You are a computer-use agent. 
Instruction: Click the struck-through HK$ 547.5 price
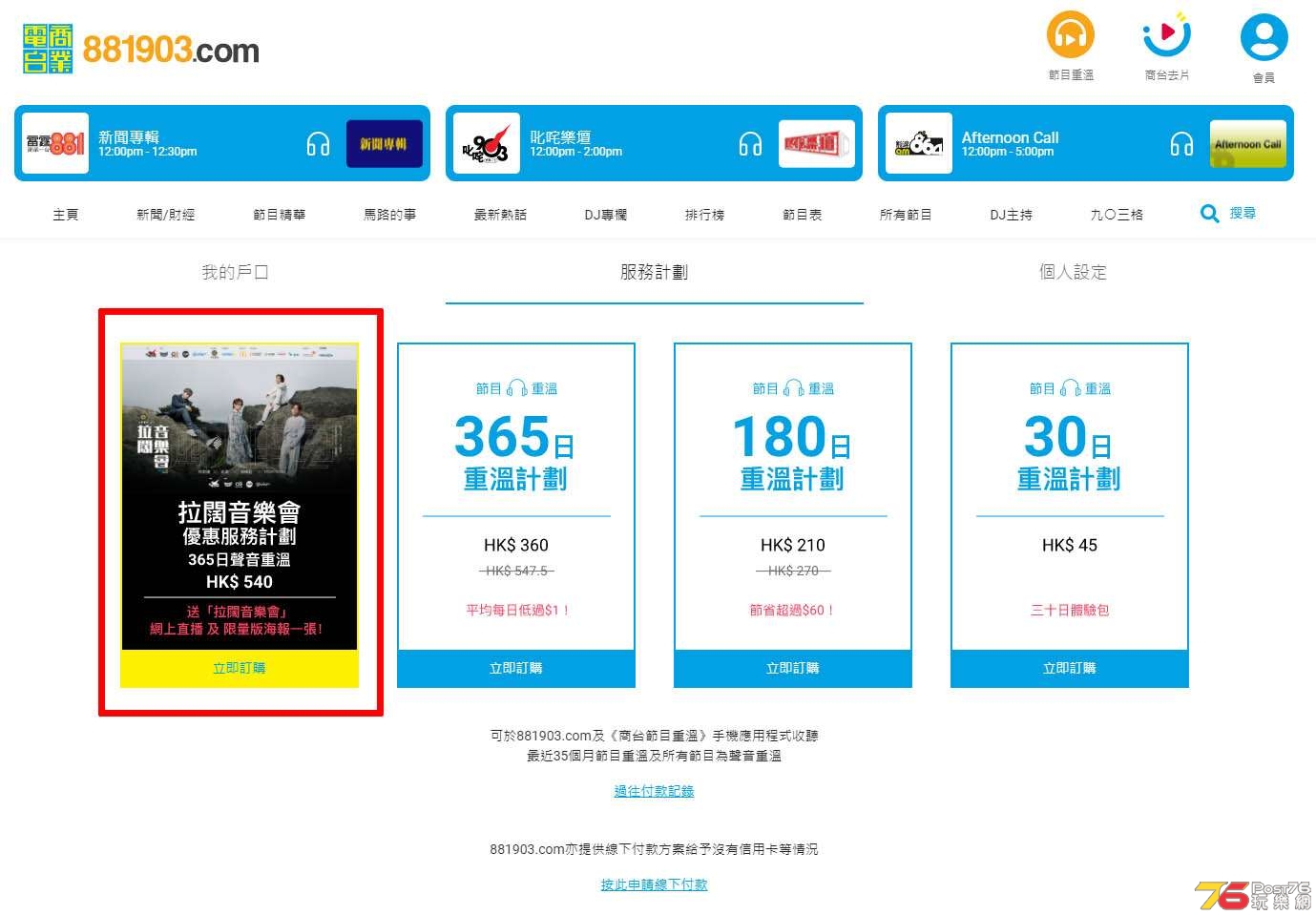click(x=516, y=571)
